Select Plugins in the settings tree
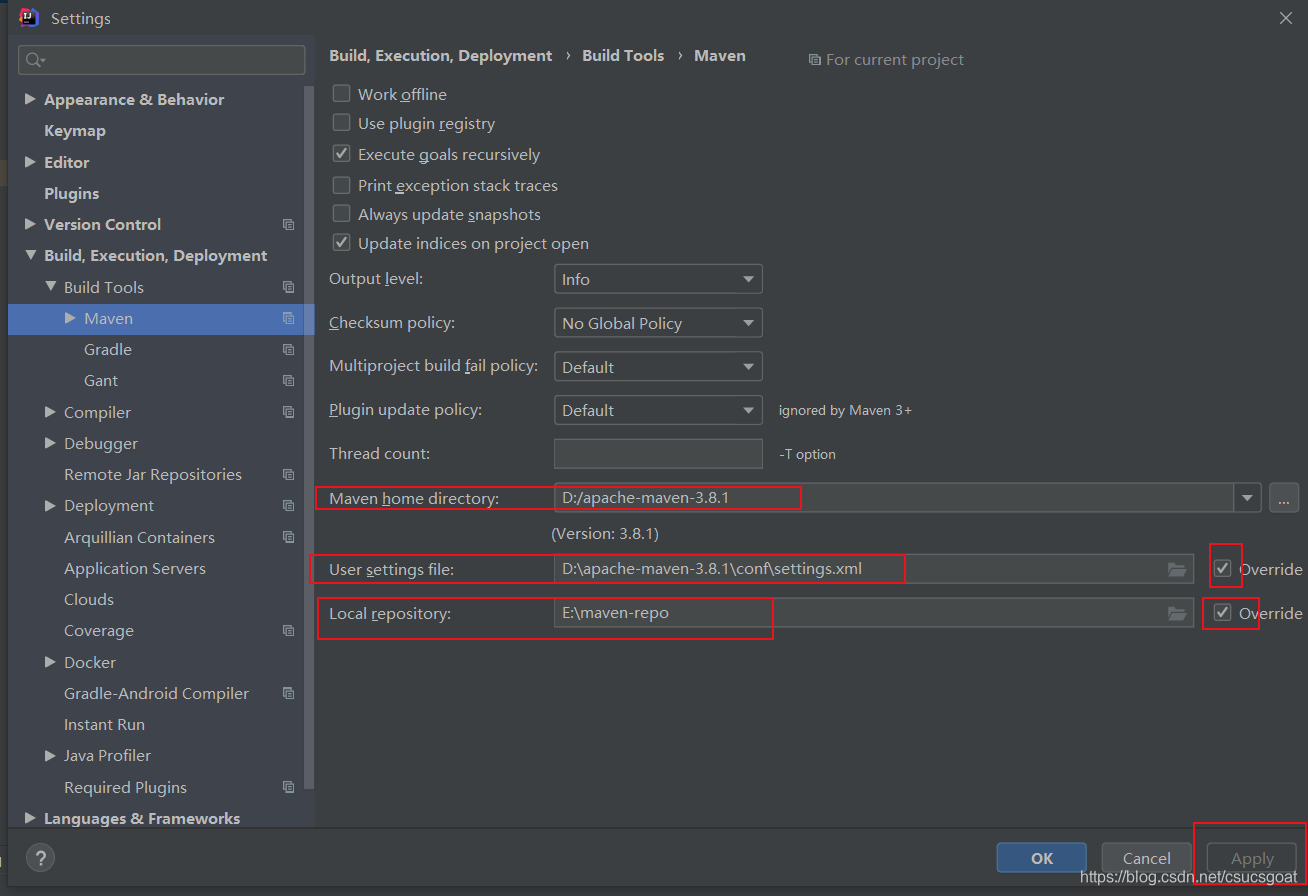 pos(72,194)
